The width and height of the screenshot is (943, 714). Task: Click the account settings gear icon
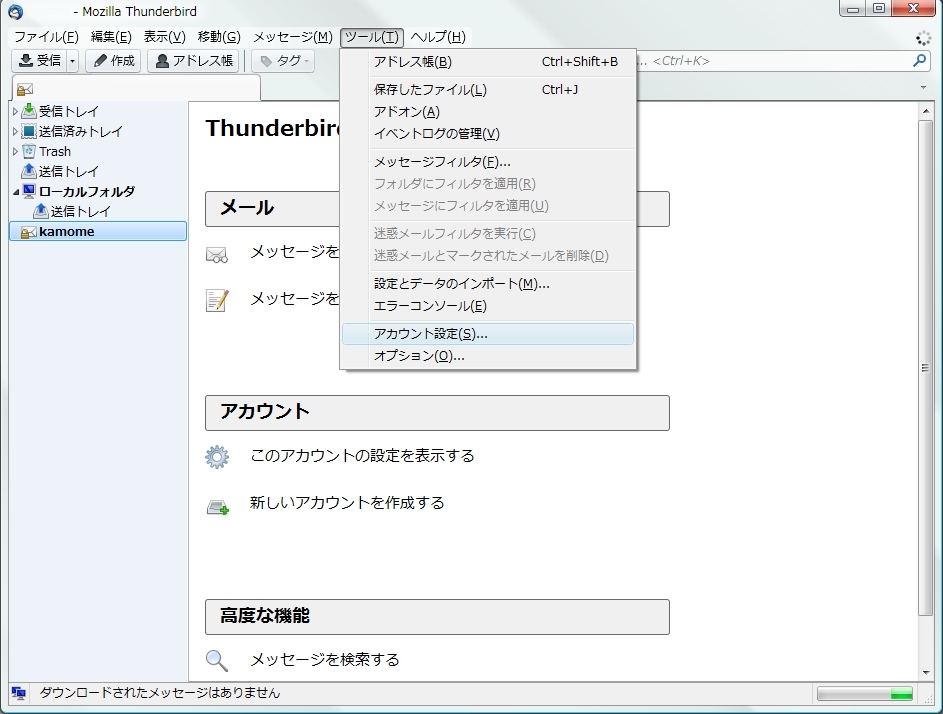click(x=217, y=457)
